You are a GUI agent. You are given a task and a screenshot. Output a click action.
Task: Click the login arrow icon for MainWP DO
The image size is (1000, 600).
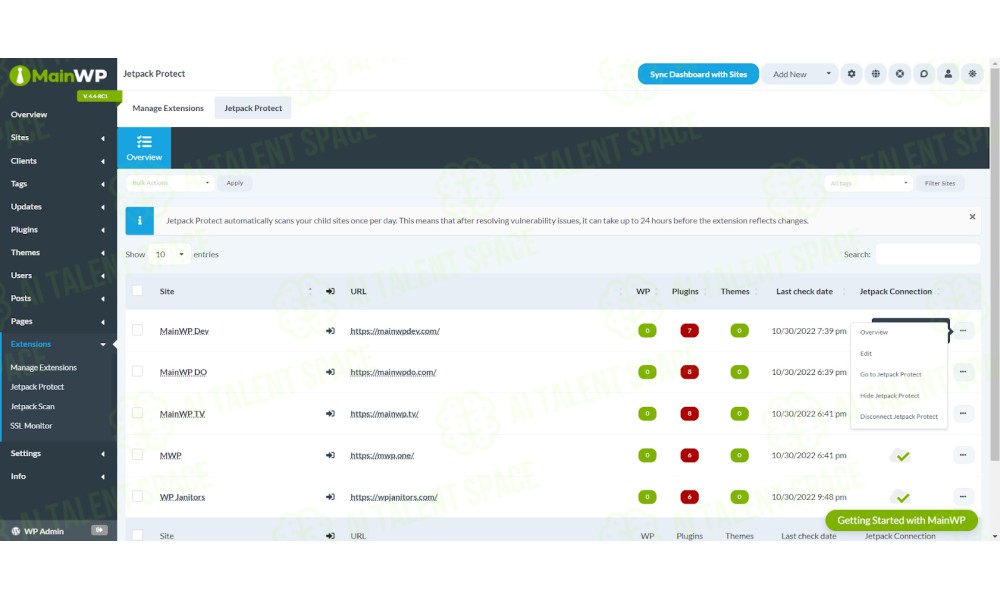coord(330,372)
